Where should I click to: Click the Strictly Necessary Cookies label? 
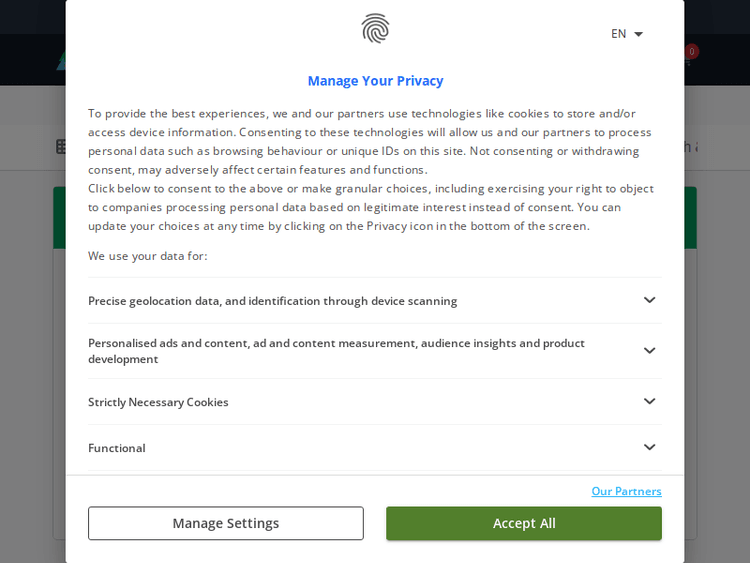(158, 402)
